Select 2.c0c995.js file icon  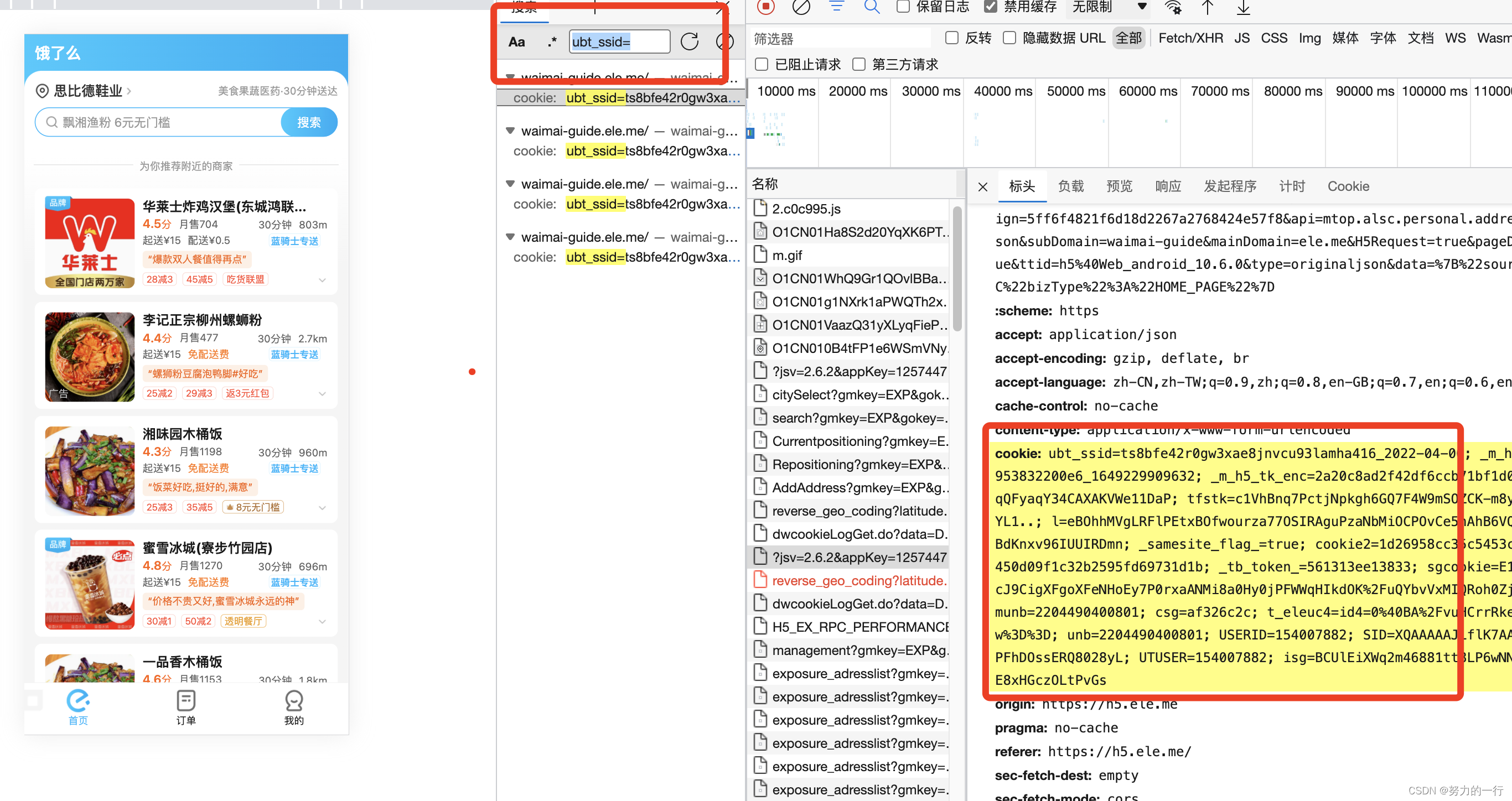(760, 209)
